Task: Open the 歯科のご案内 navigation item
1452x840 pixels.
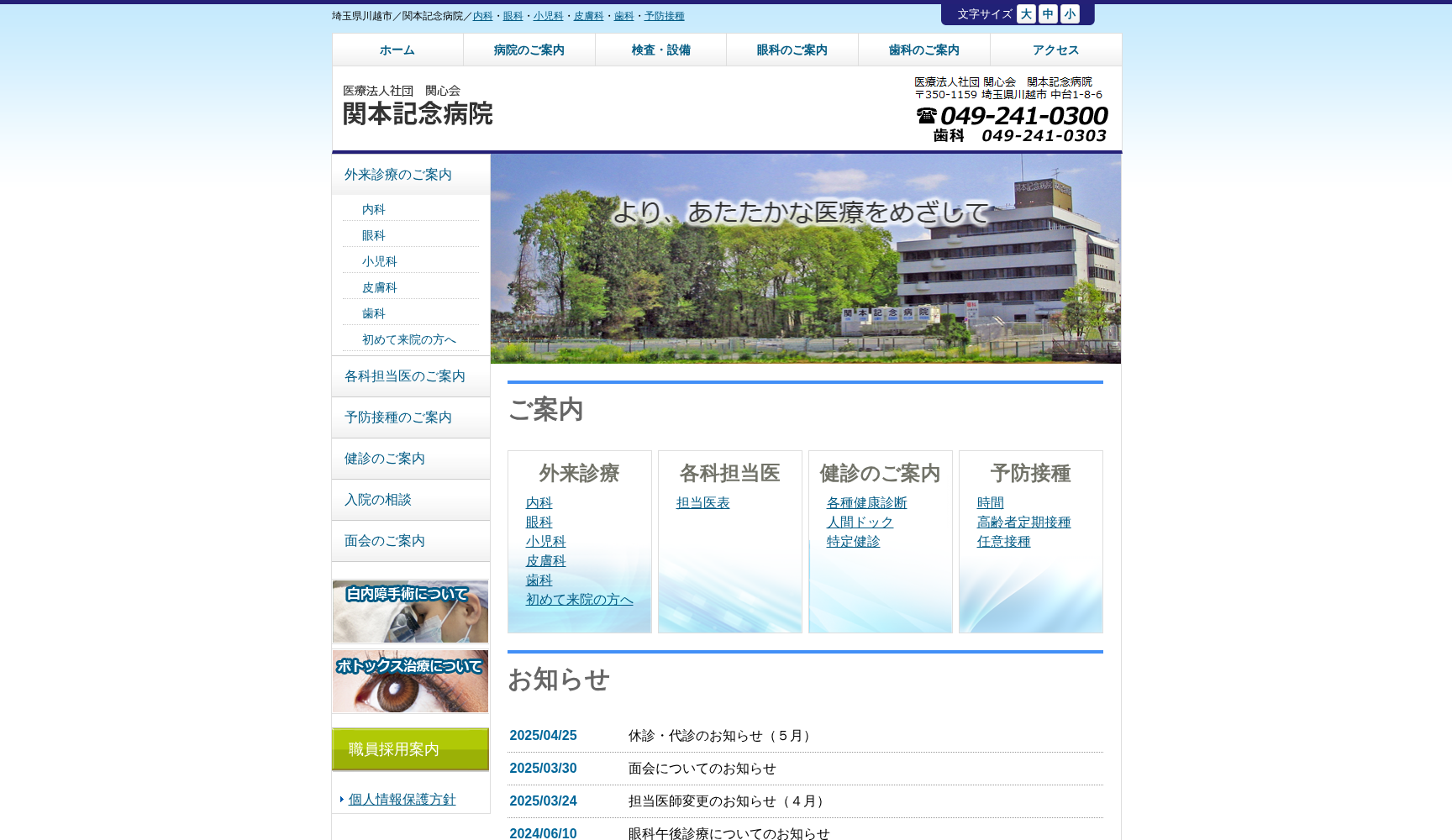Action: pos(923,50)
